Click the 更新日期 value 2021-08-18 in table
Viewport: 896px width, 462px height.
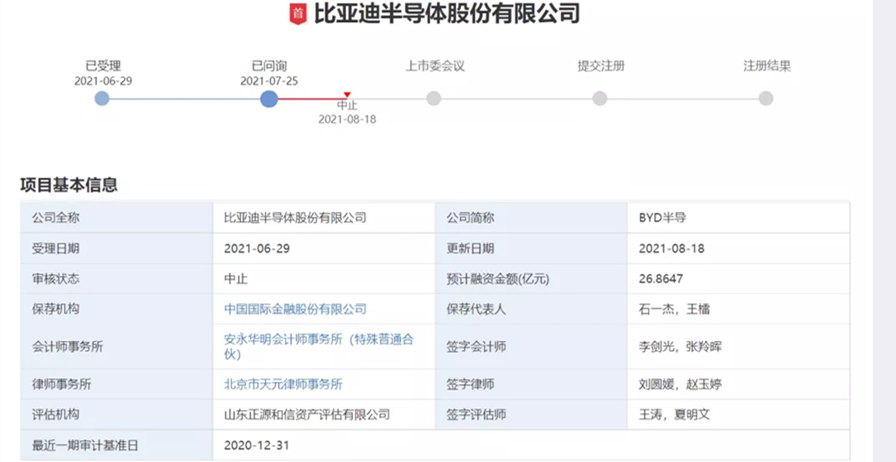point(671,249)
